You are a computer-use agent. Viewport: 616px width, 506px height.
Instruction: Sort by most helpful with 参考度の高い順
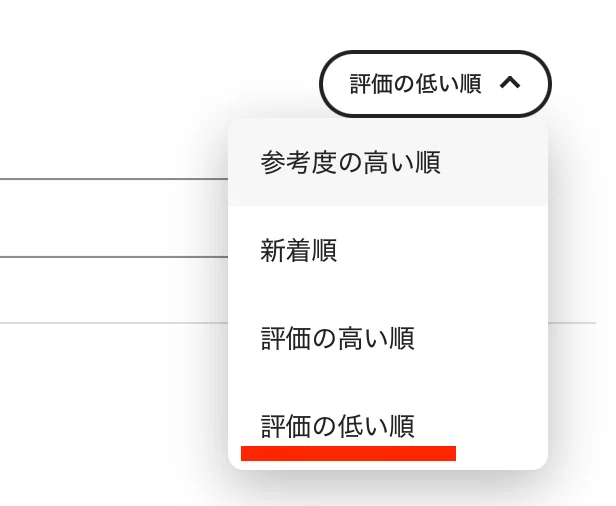(x=388, y=162)
